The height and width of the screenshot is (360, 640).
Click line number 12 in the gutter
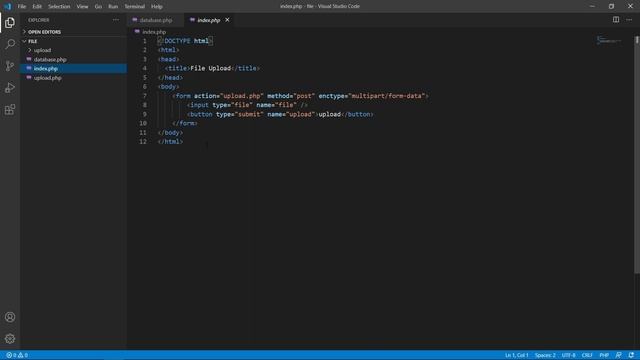(x=143, y=142)
